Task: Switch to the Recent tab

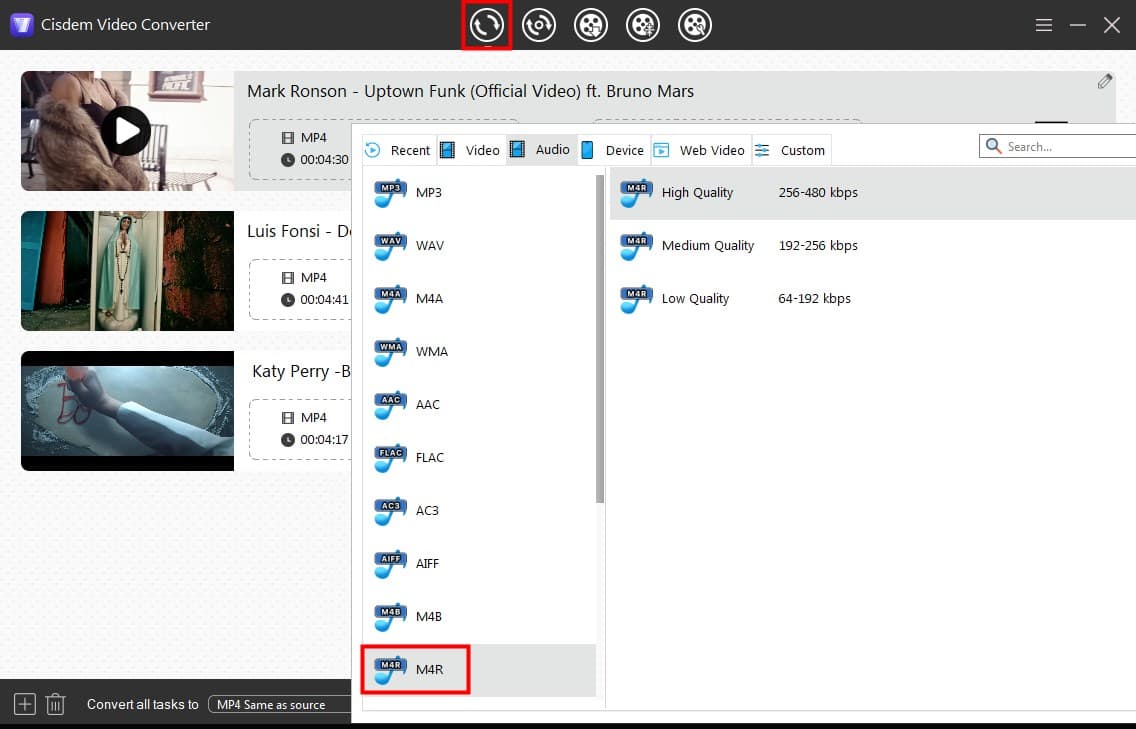Action: [x=398, y=150]
